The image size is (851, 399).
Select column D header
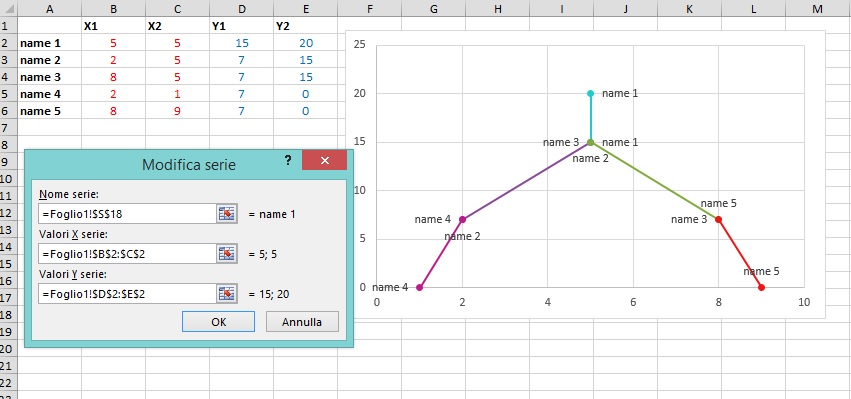[242, 8]
